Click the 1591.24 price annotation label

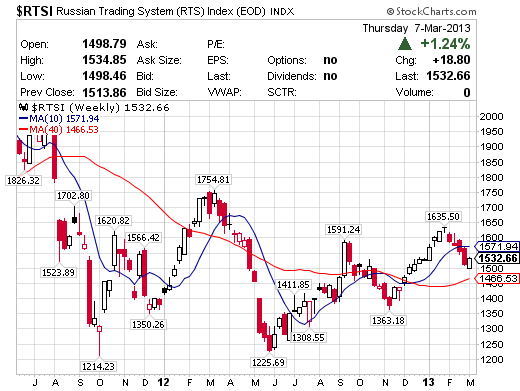(344, 229)
